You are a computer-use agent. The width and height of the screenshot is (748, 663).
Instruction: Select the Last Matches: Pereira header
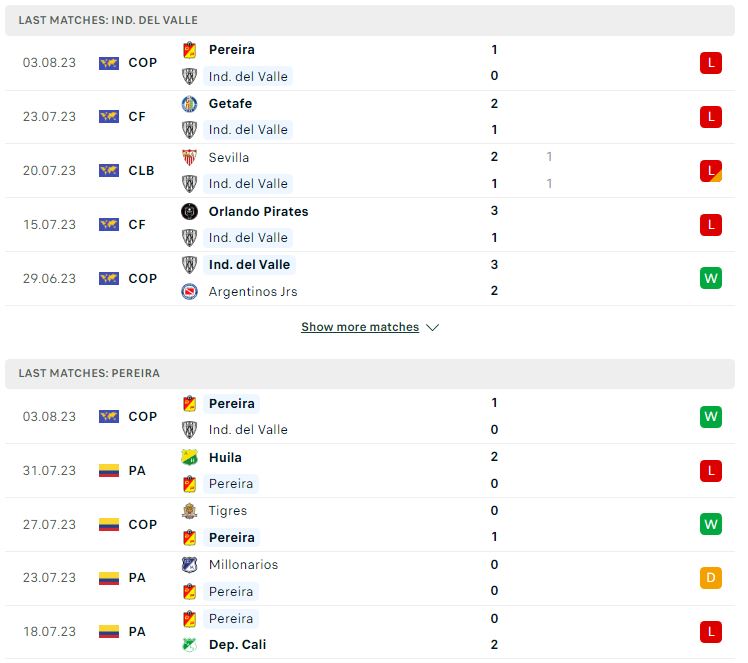coord(370,373)
